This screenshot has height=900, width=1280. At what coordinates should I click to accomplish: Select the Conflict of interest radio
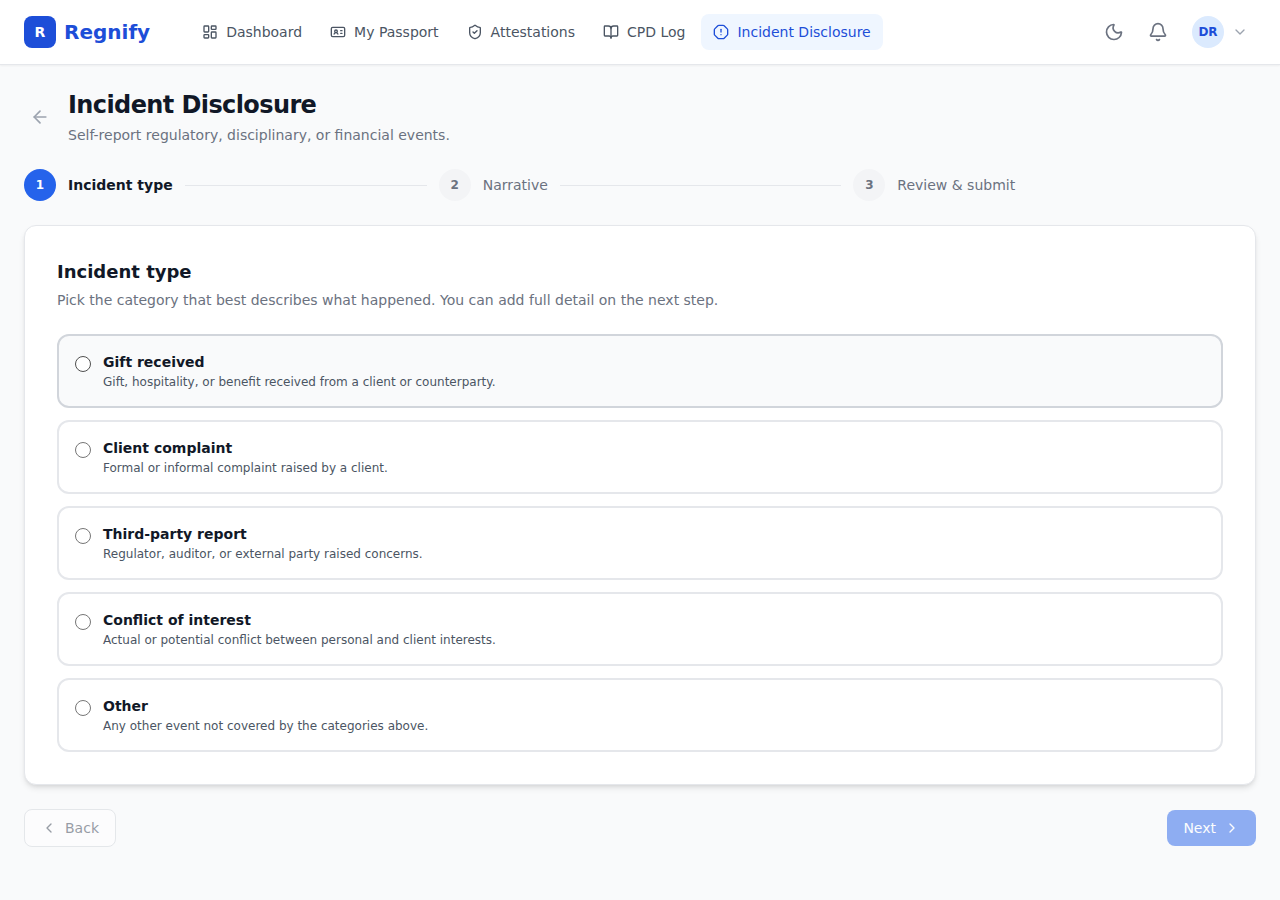pyautogui.click(x=83, y=622)
